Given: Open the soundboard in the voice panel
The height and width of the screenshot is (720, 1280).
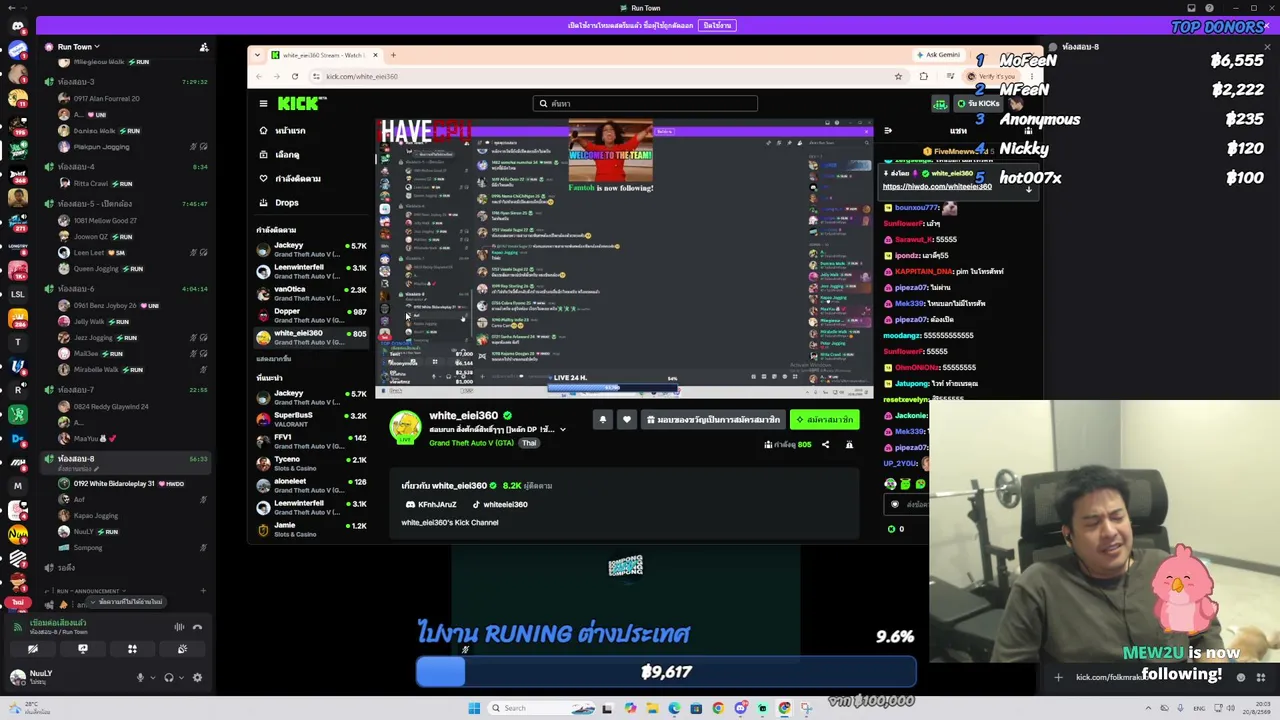Looking at the screenshot, I should click(x=182, y=649).
